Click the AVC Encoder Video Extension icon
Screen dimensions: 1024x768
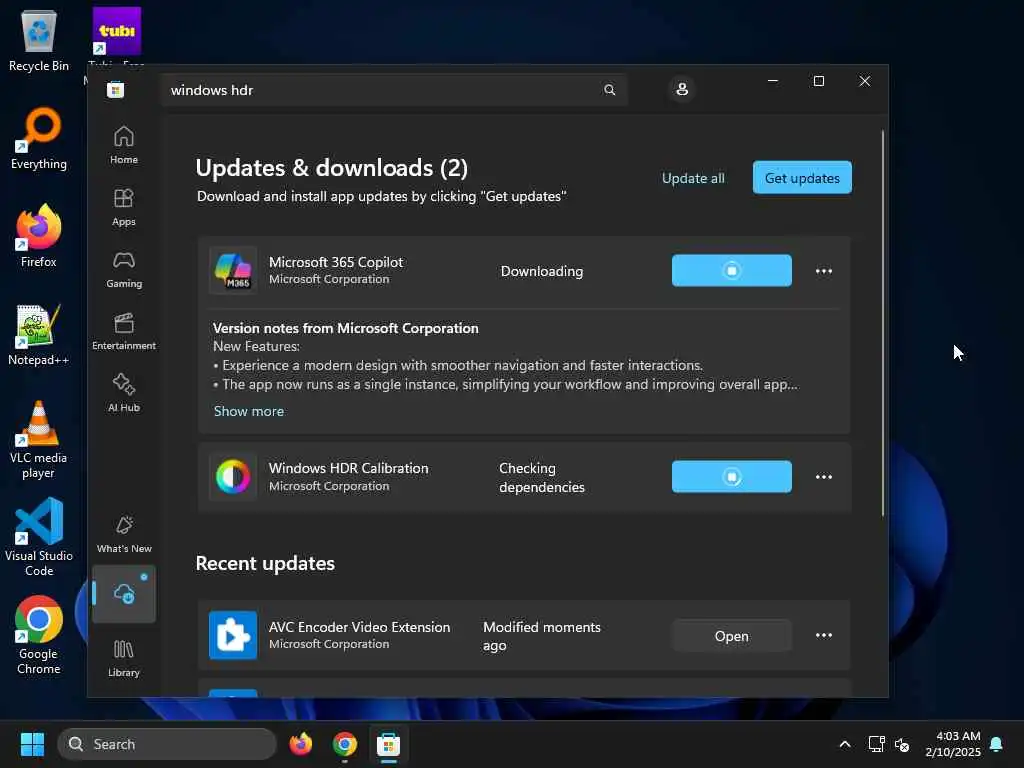coord(233,635)
